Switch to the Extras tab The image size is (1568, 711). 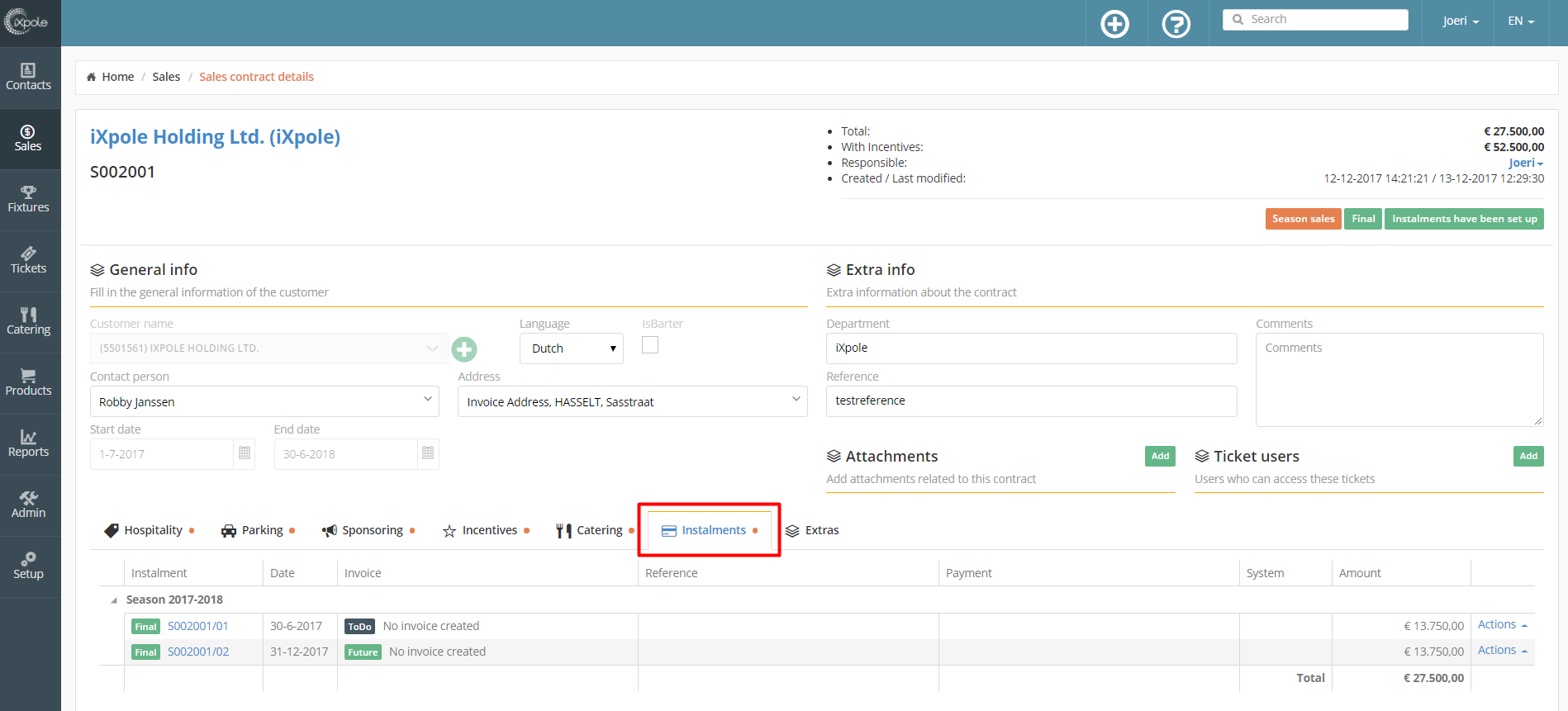(812, 530)
